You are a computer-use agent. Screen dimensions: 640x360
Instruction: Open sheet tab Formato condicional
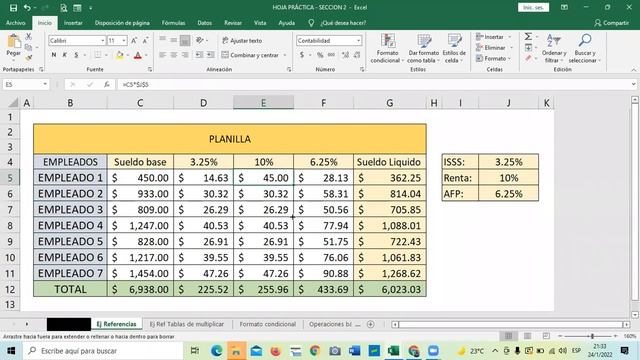point(267,324)
